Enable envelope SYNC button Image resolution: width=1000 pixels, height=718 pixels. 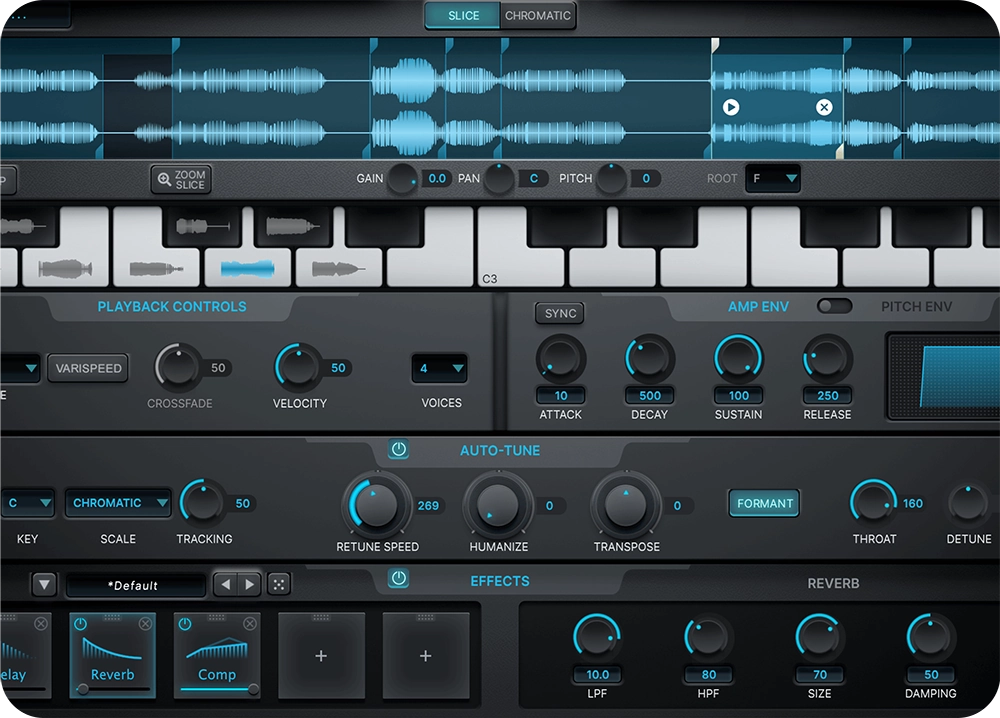click(x=560, y=314)
